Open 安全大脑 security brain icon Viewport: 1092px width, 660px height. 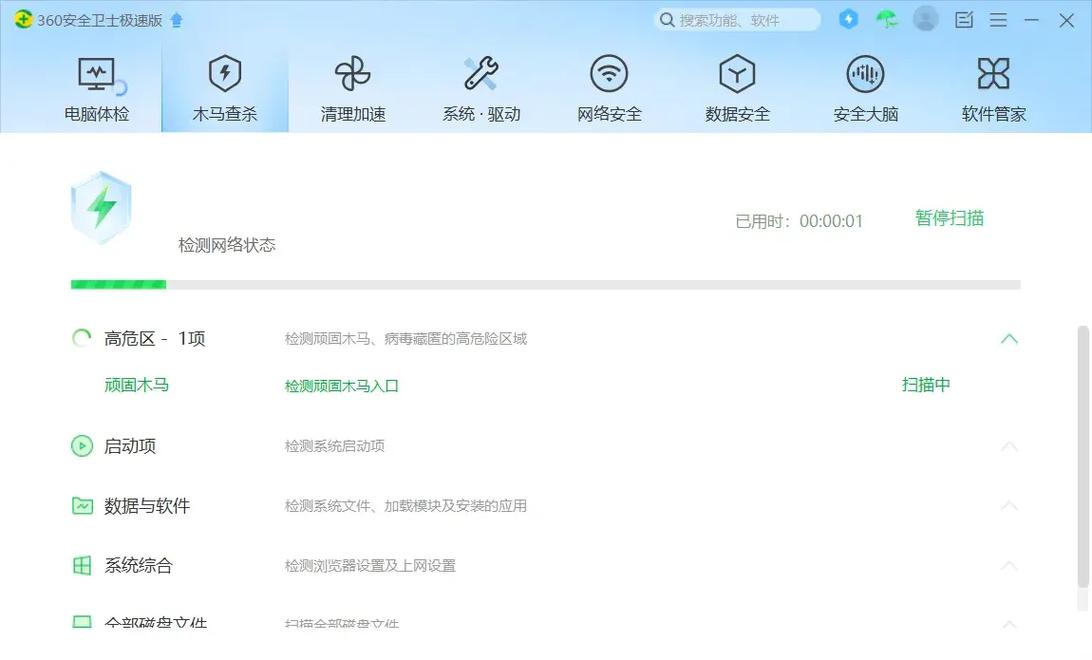(865, 73)
